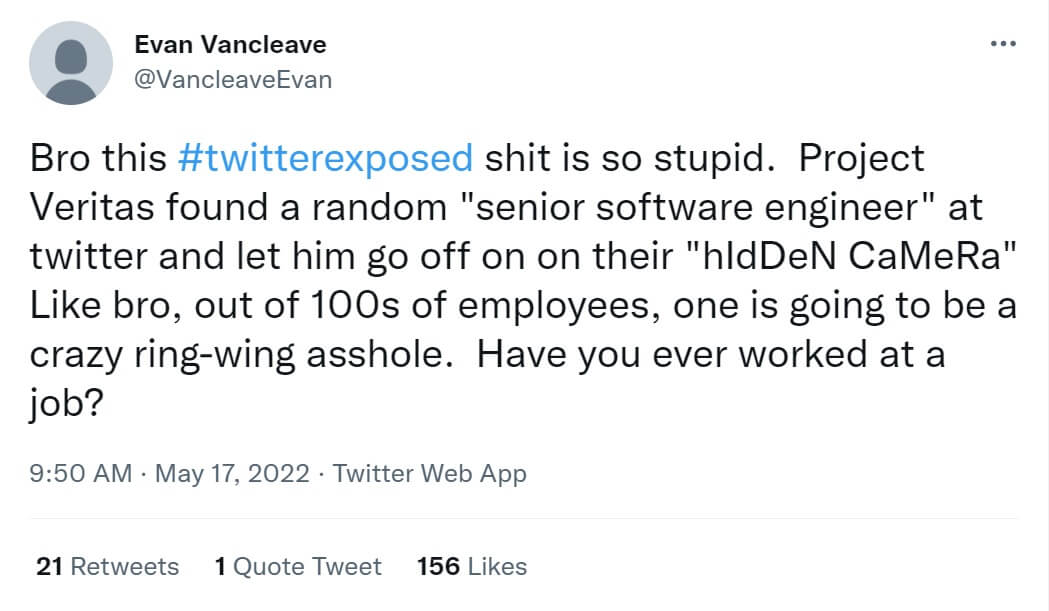View the 21 Retweets list
The image size is (1049, 611).
pyautogui.click(x=107, y=567)
